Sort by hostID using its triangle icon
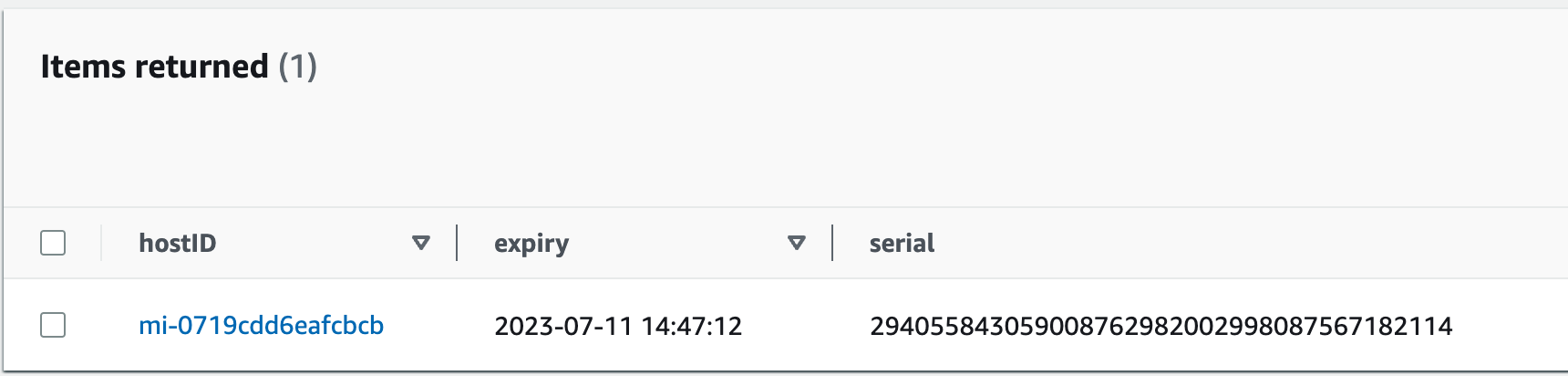 point(420,243)
